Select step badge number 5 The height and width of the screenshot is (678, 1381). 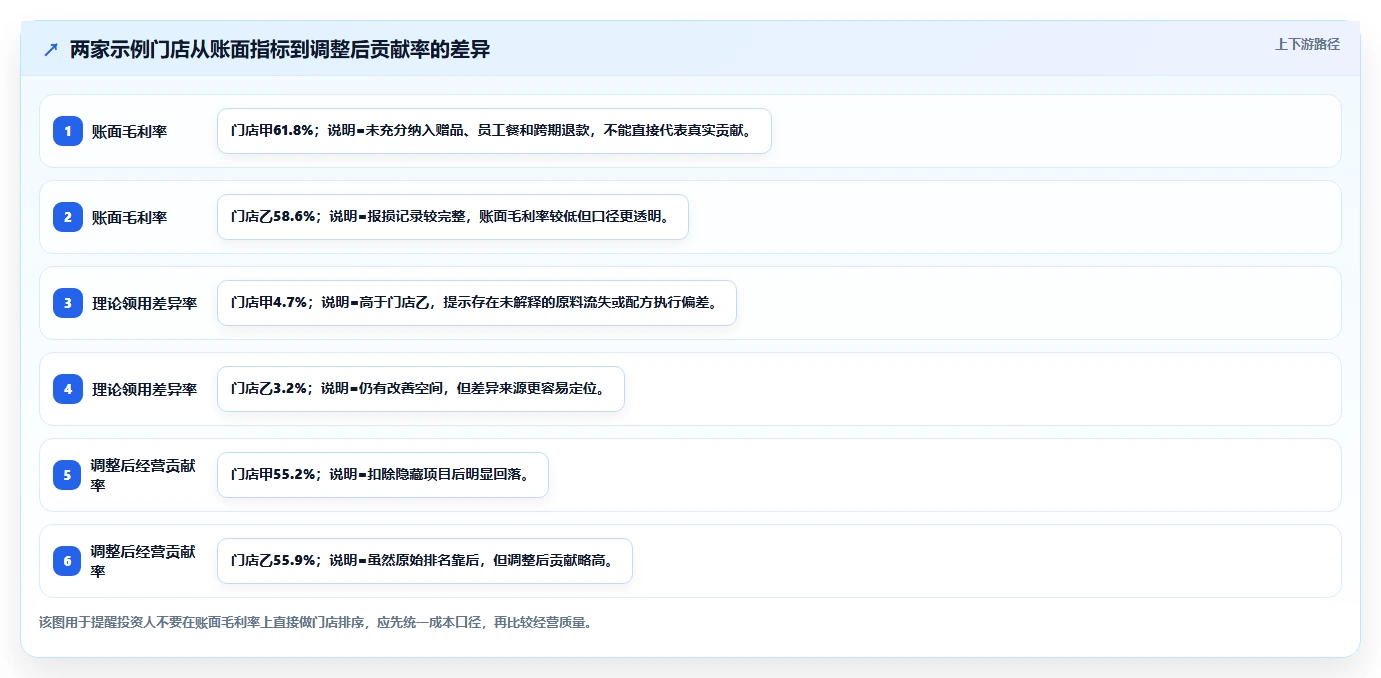(x=68, y=475)
